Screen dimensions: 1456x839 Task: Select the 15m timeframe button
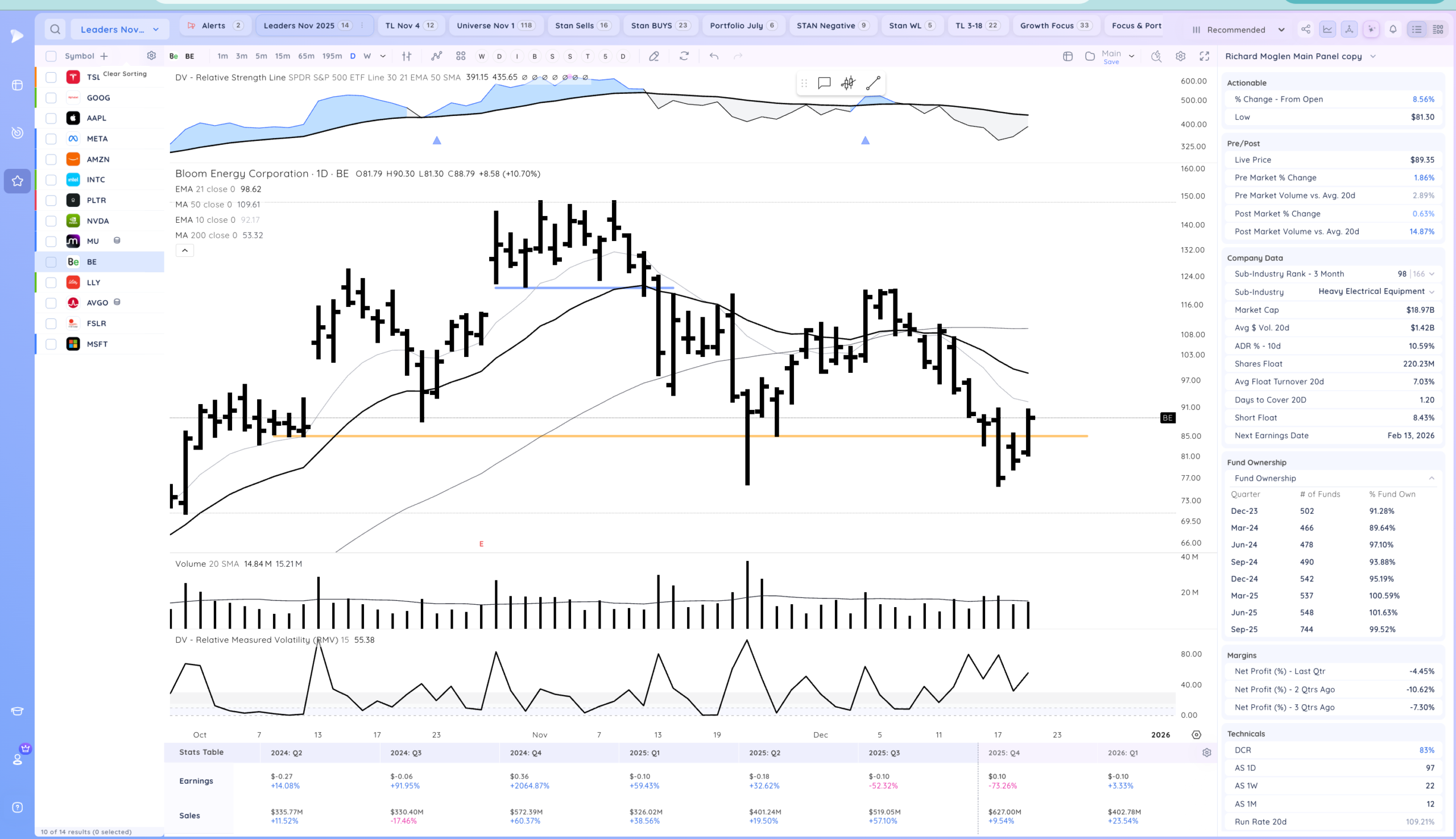pos(282,56)
